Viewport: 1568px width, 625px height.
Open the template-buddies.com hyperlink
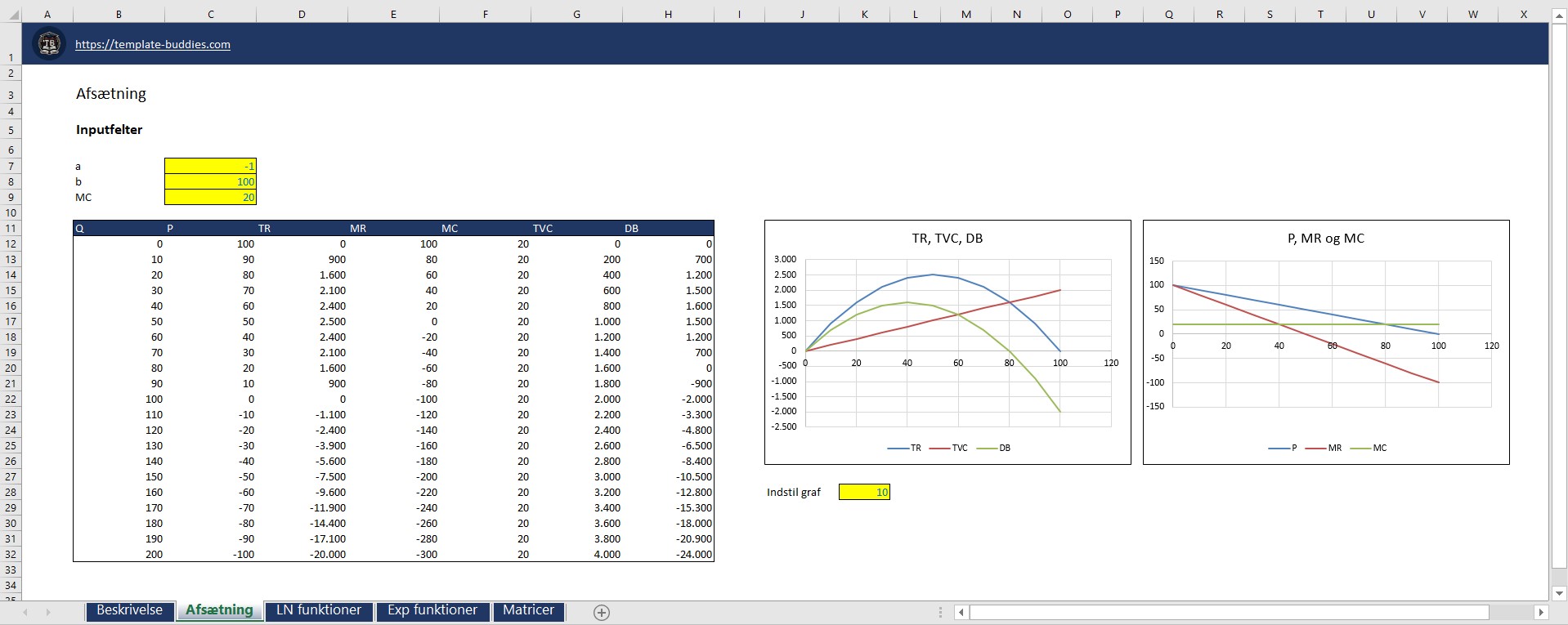pyautogui.click(x=153, y=45)
